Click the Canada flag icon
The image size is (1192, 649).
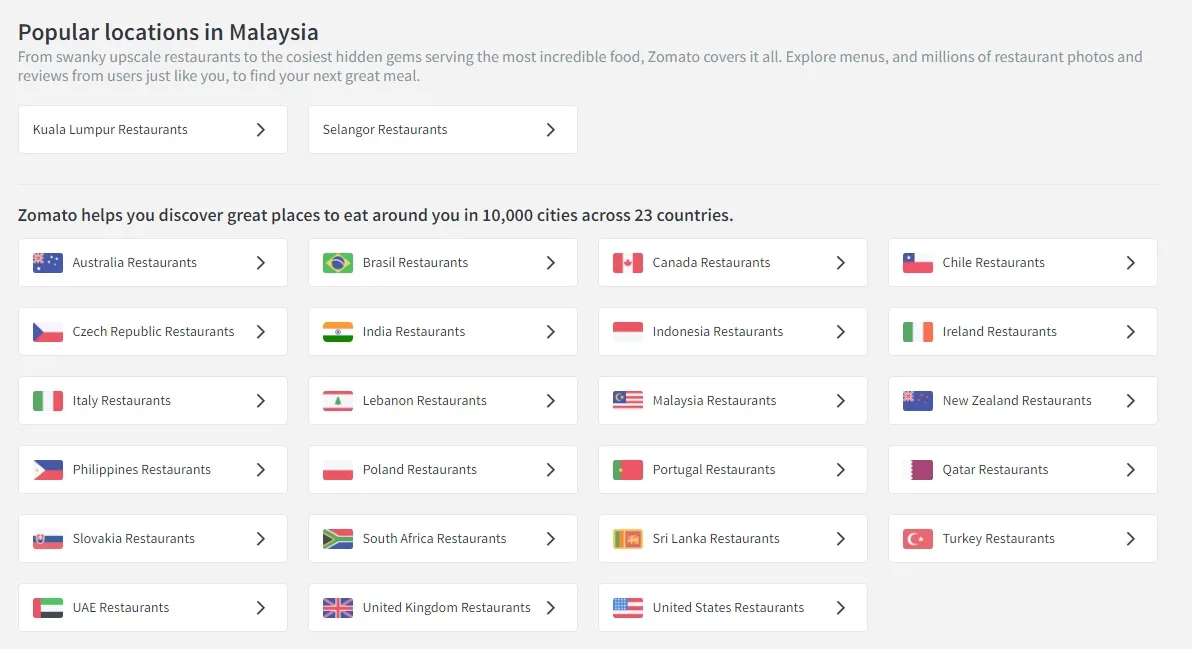628,263
